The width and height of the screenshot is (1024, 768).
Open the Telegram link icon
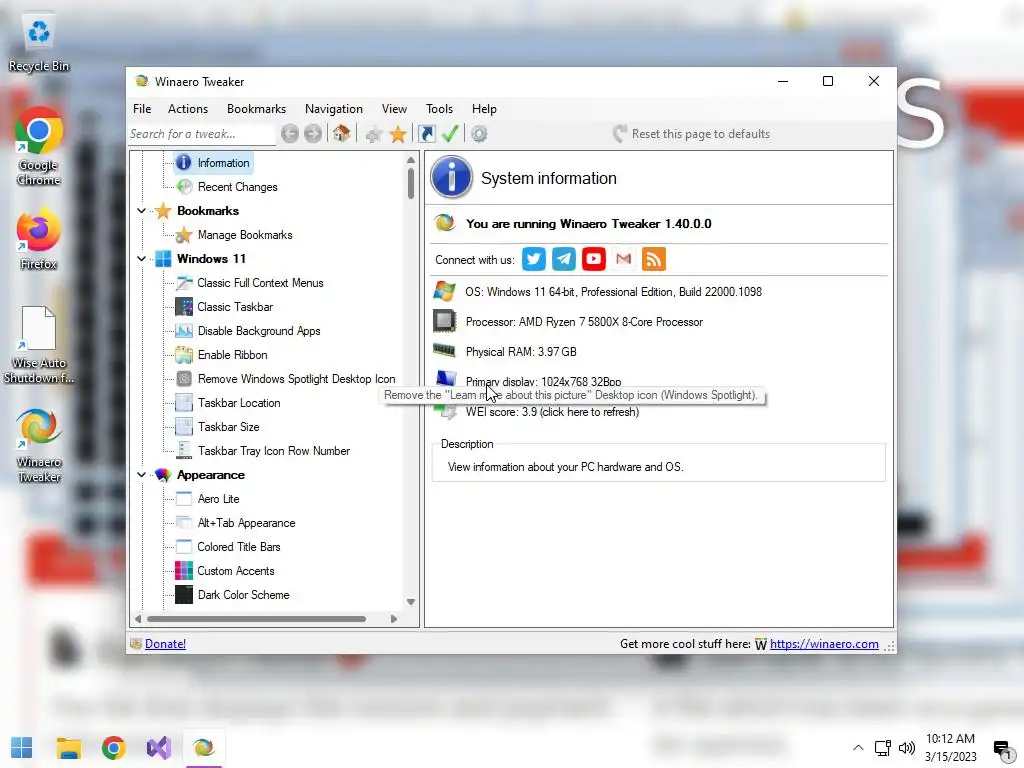564,259
